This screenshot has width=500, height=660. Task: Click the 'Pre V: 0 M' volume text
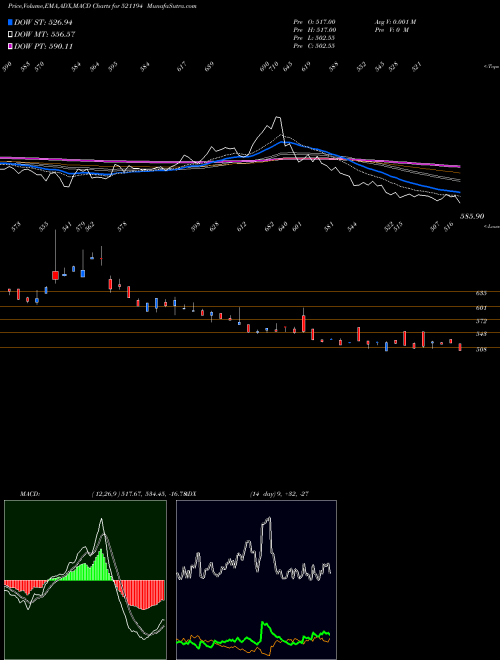point(391,30)
